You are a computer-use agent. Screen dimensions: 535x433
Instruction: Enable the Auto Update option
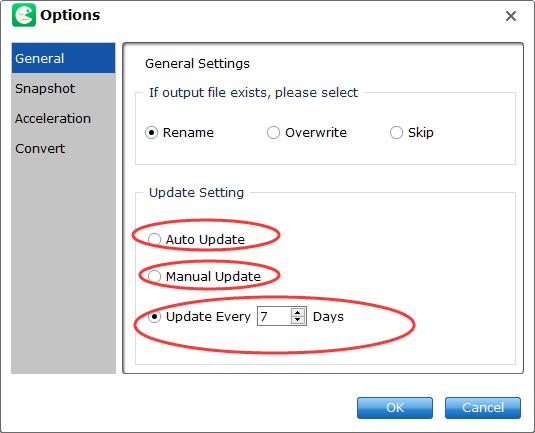[x=154, y=239]
